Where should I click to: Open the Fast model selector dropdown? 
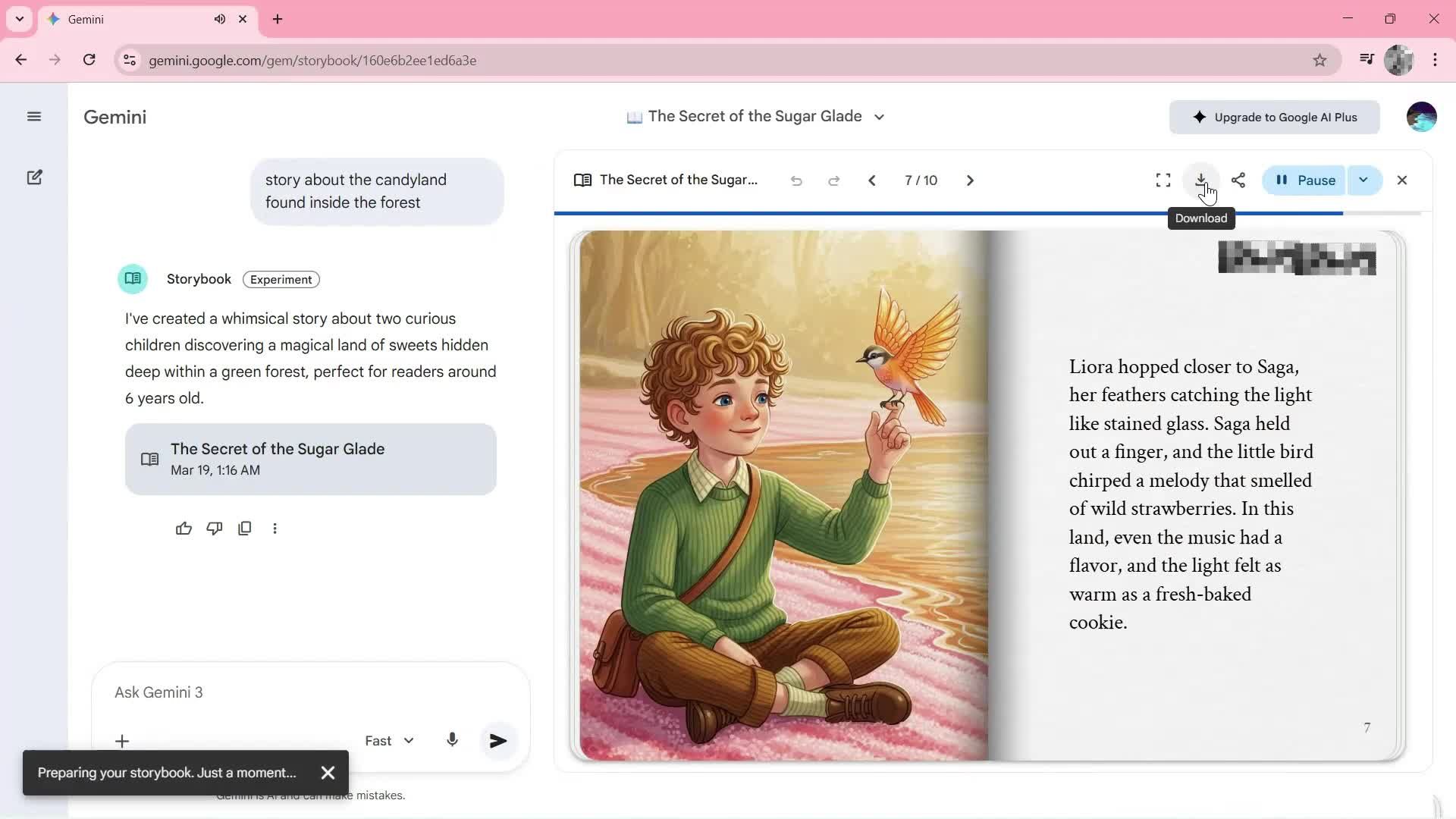click(389, 741)
